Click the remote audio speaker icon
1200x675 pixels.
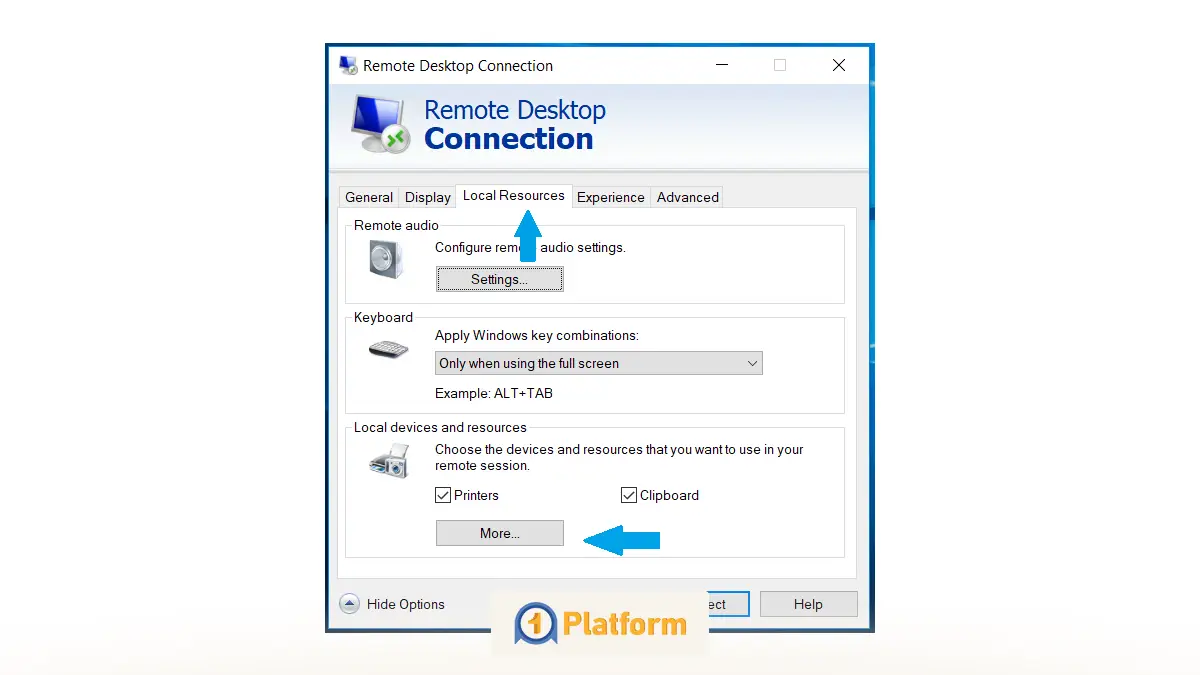(x=385, y=259)
